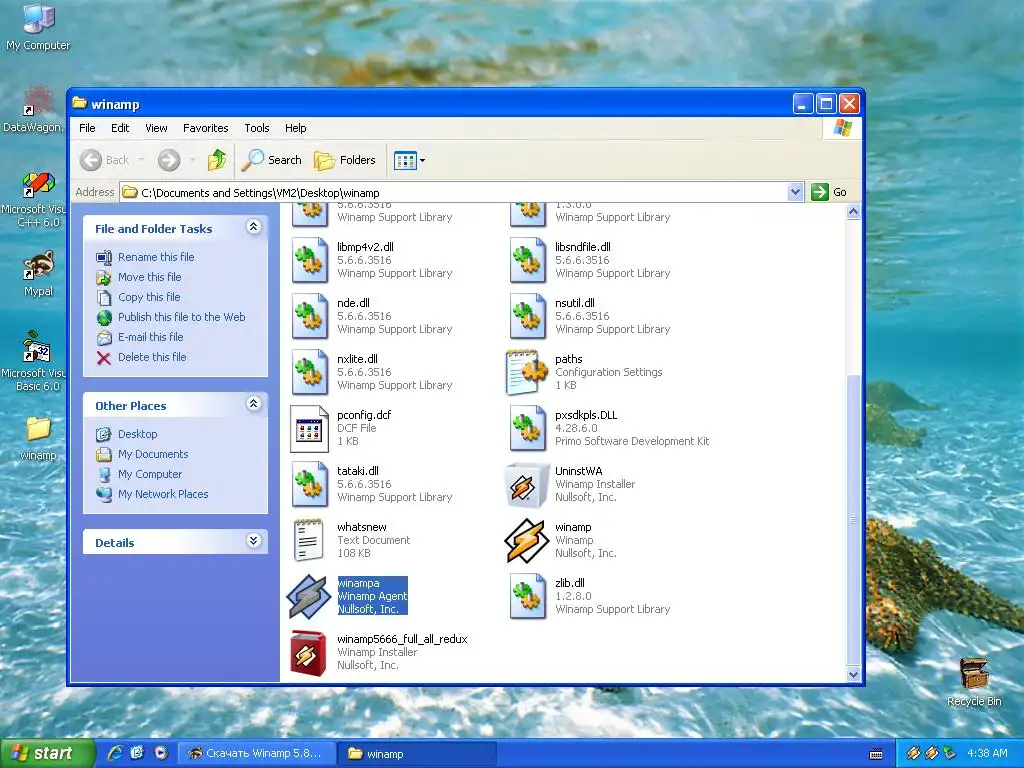Select the libsndfile.dll file icon

[x=528, y=260]
